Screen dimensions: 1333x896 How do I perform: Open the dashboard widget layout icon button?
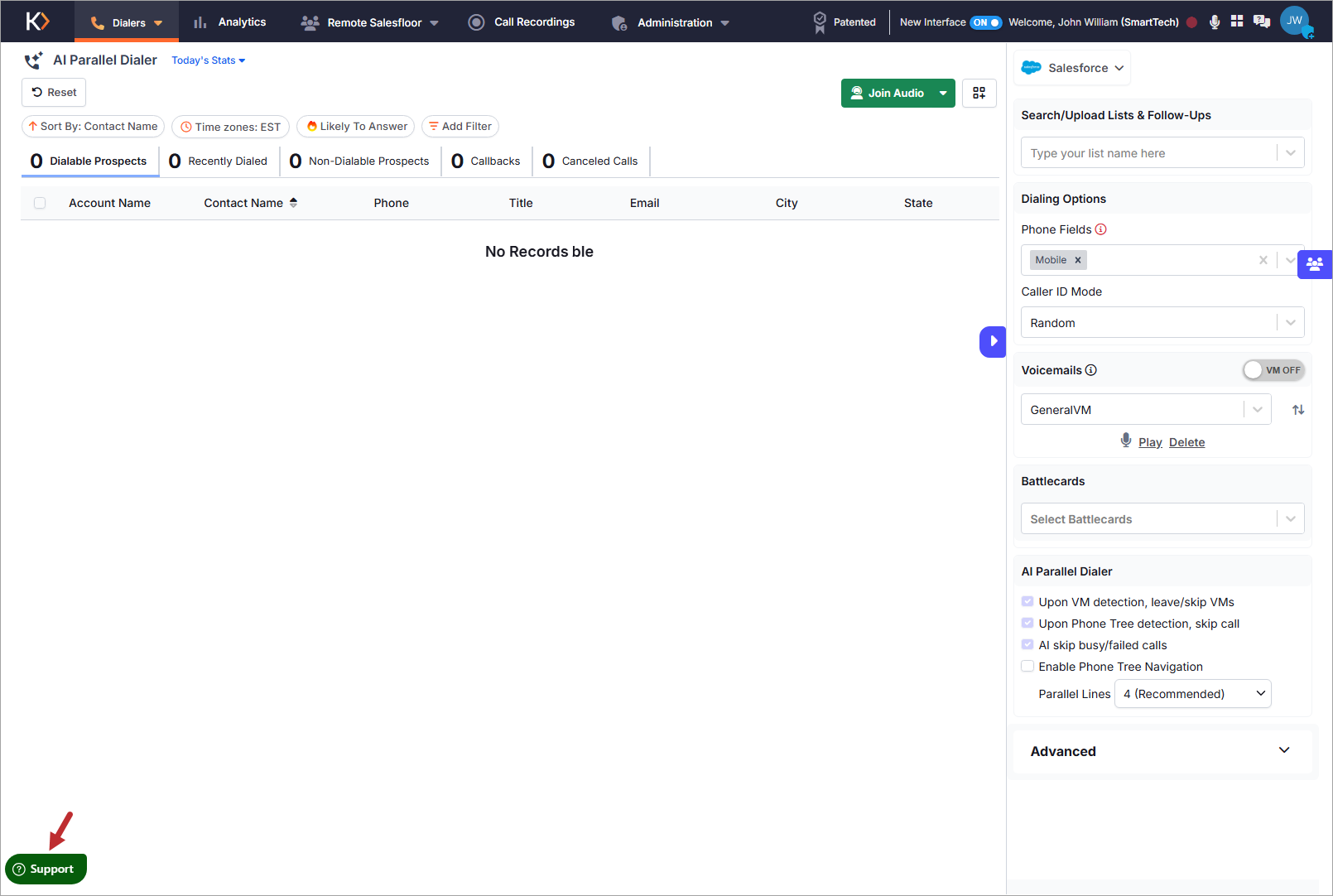[x=979, y=93]
